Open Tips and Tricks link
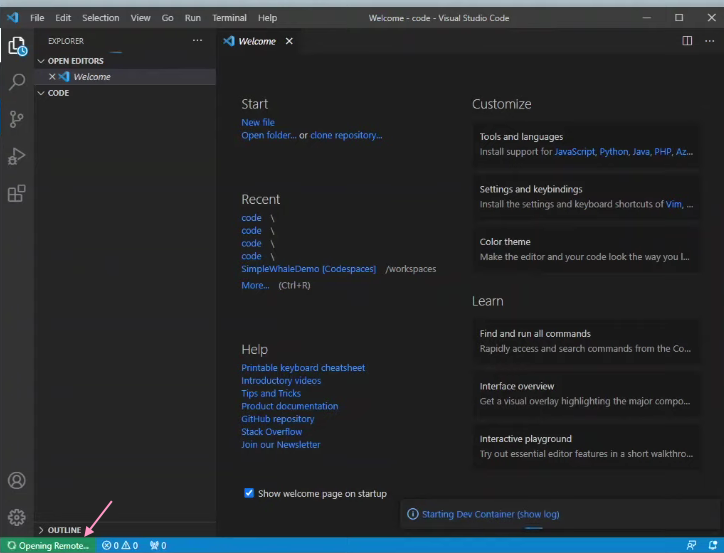This screenshot has height=553, width=724. 271,393
